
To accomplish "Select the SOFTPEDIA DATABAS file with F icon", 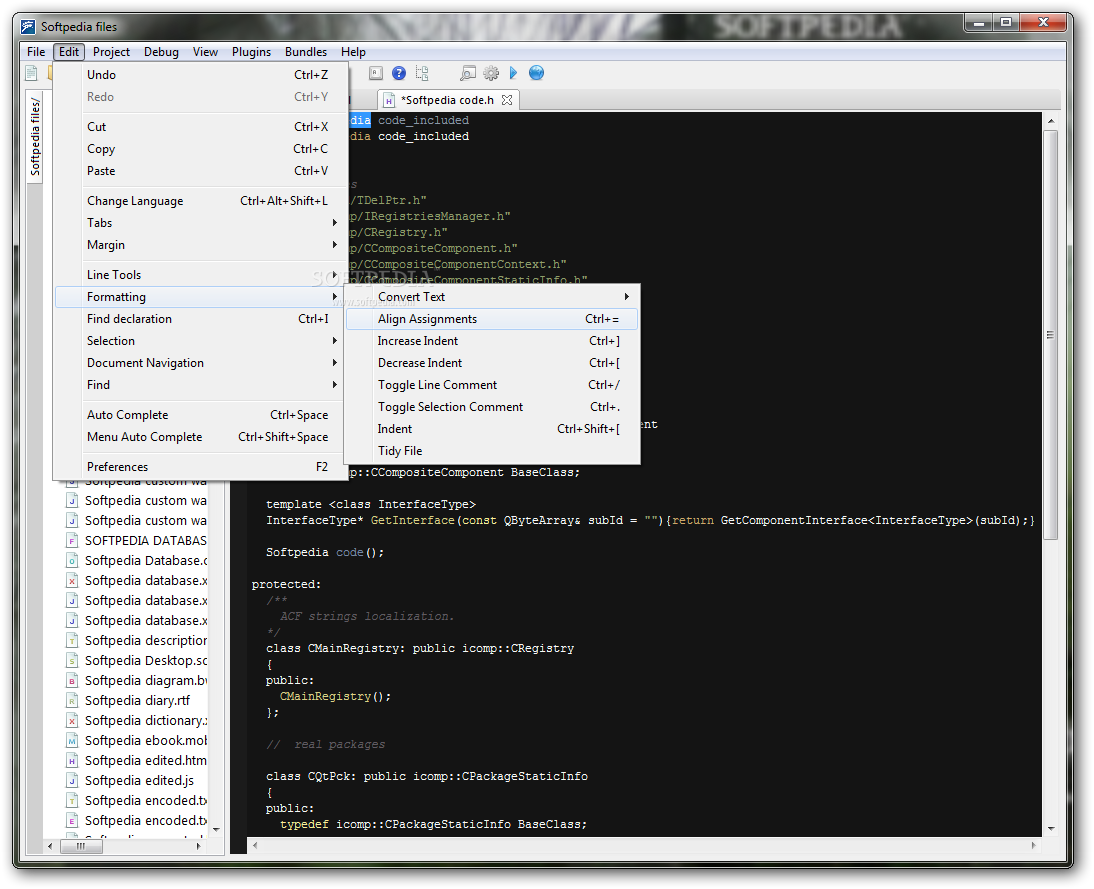I will [71, 541].
